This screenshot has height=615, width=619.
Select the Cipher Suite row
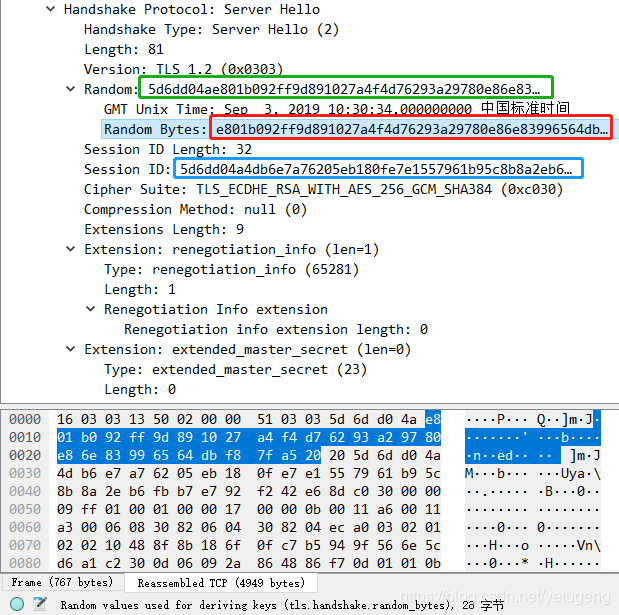point(323,189)
